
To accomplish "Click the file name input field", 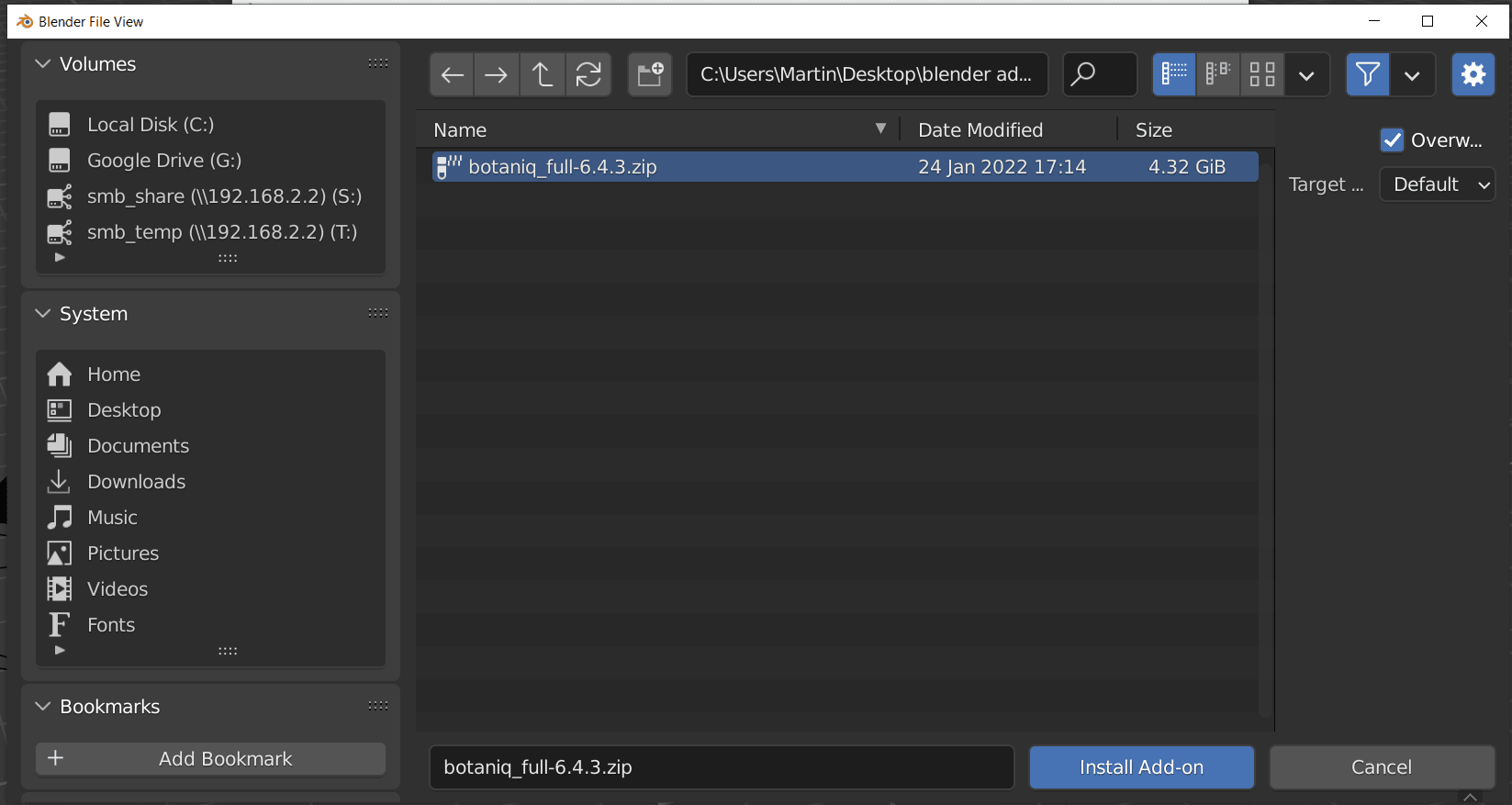I will tap(722, 767).
